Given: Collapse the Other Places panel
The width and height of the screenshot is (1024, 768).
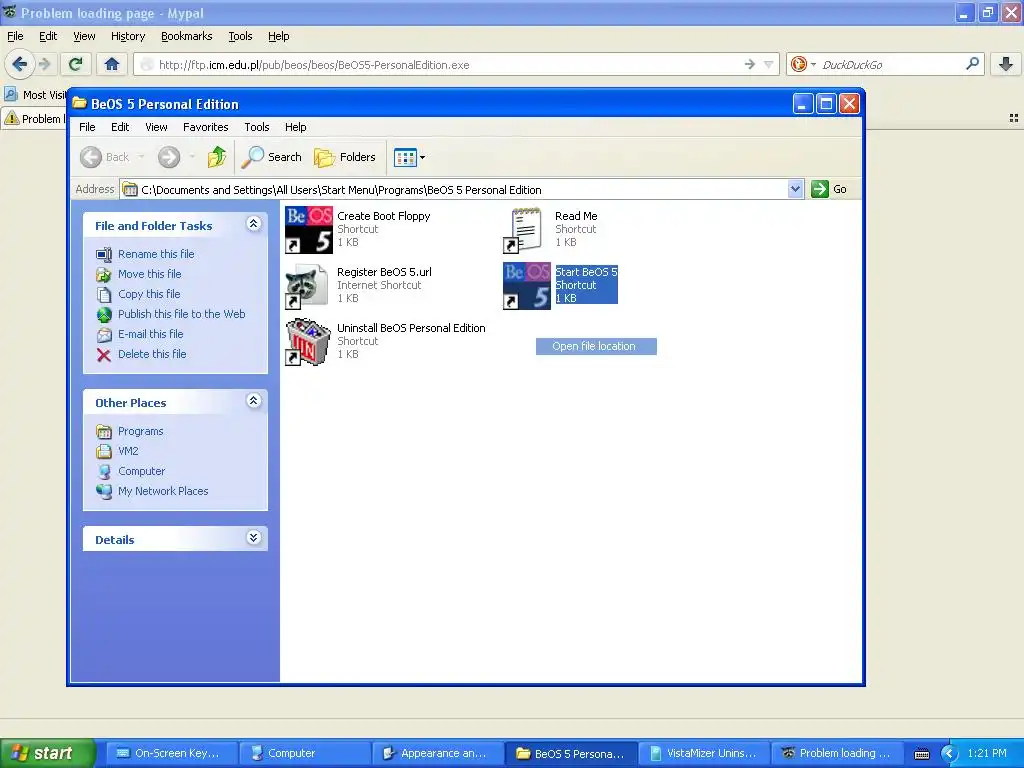Looking at the screenshot, I should tap(253, 401).
